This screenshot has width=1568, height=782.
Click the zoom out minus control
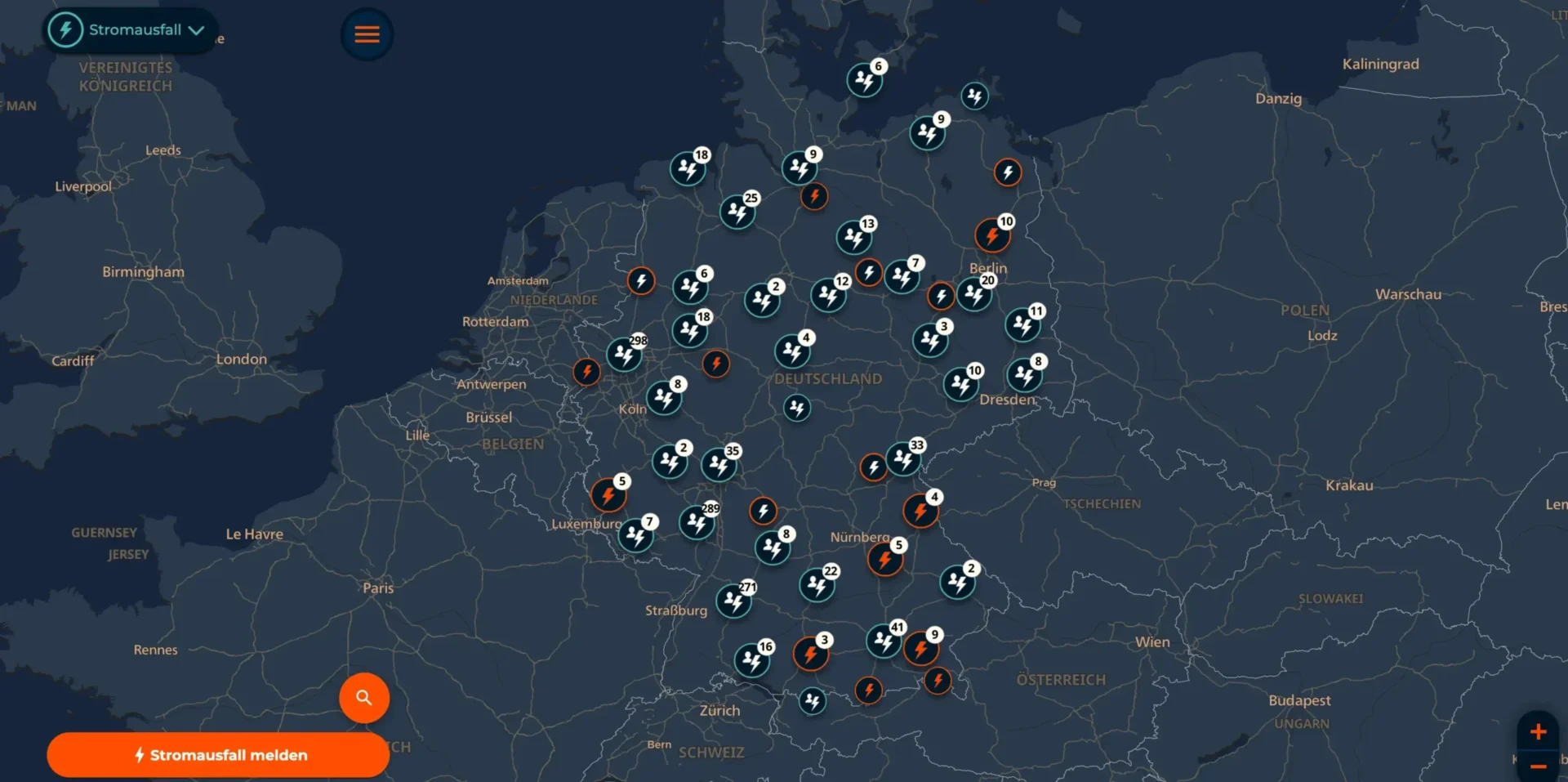tap(1539, 768)
